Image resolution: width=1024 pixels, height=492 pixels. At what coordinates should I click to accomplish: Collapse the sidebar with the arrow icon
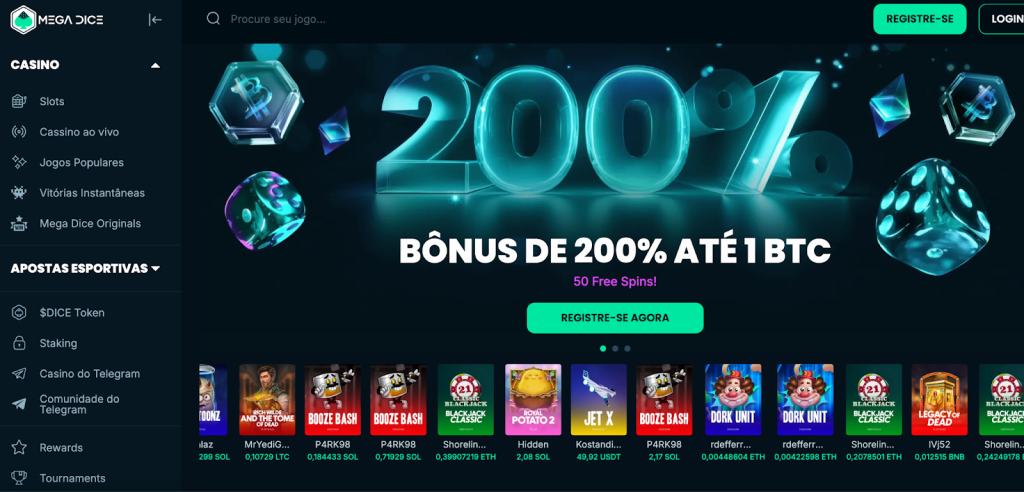coord(155,20)
